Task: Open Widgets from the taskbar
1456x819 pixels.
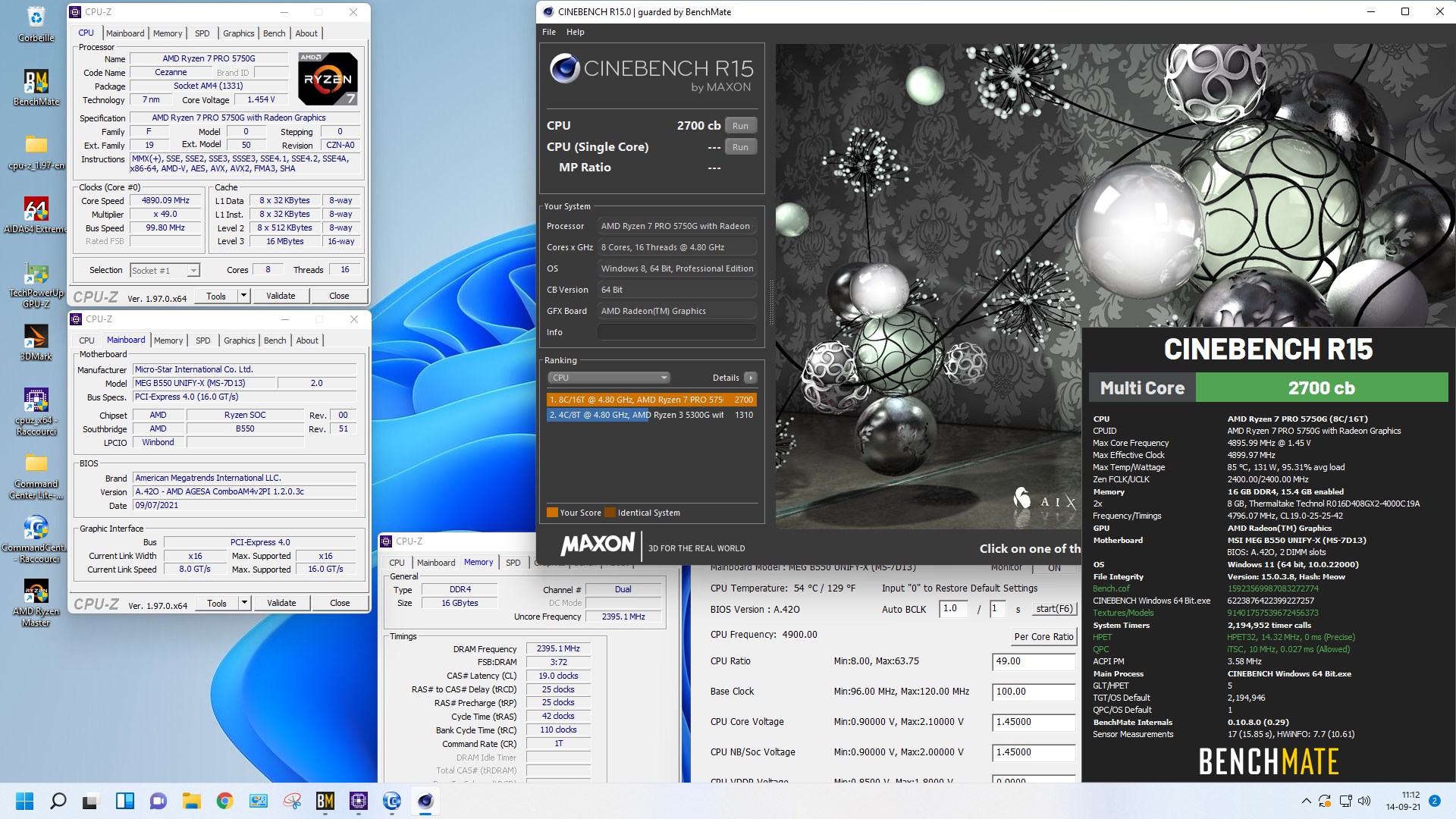Action: point(124,801)
